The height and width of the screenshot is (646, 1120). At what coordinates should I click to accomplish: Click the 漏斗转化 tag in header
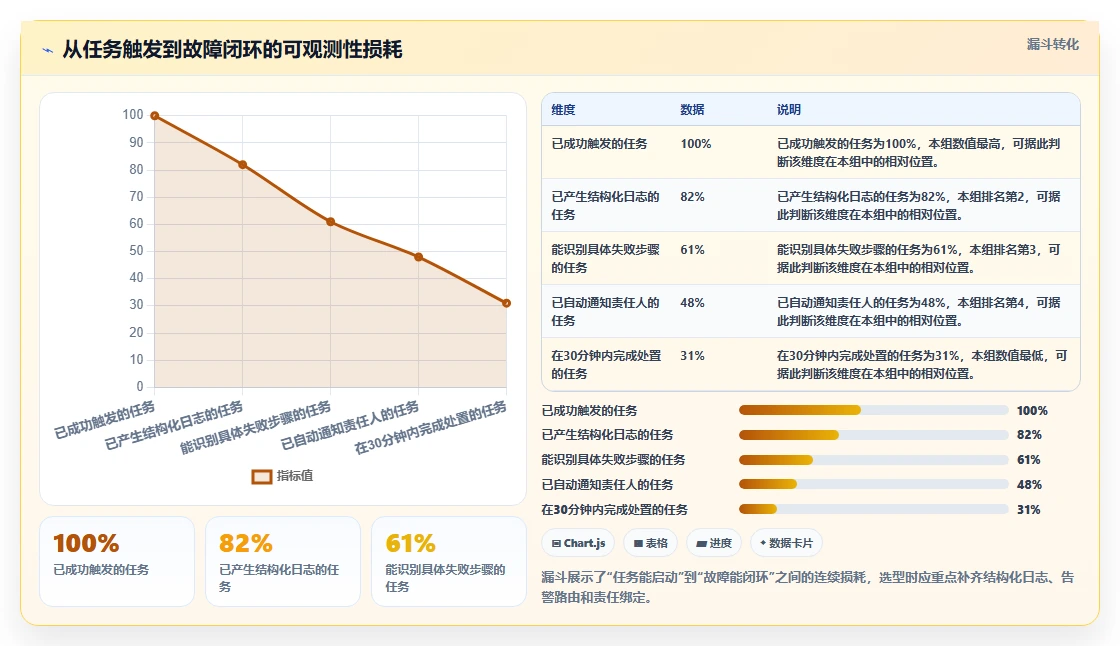[x=1052, y=44]
